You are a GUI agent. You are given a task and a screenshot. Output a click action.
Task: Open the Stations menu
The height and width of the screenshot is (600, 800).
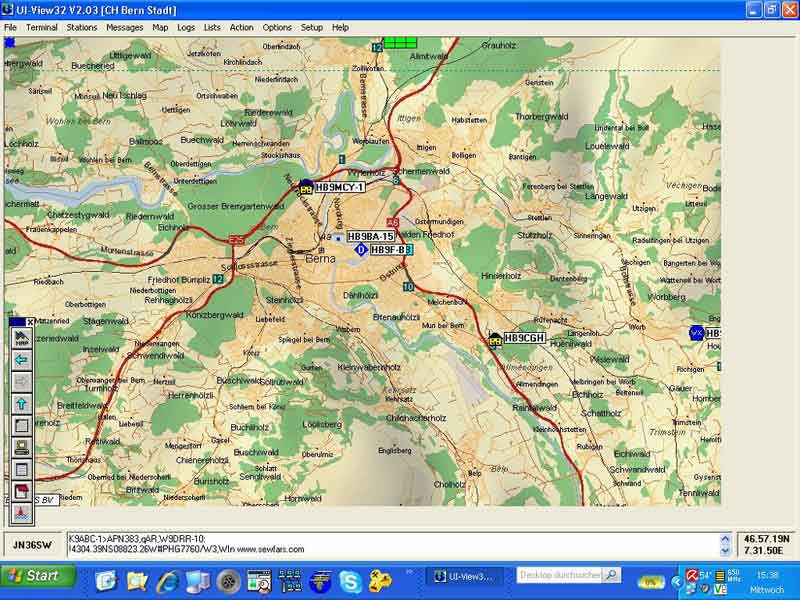click(x=82, y=28)
